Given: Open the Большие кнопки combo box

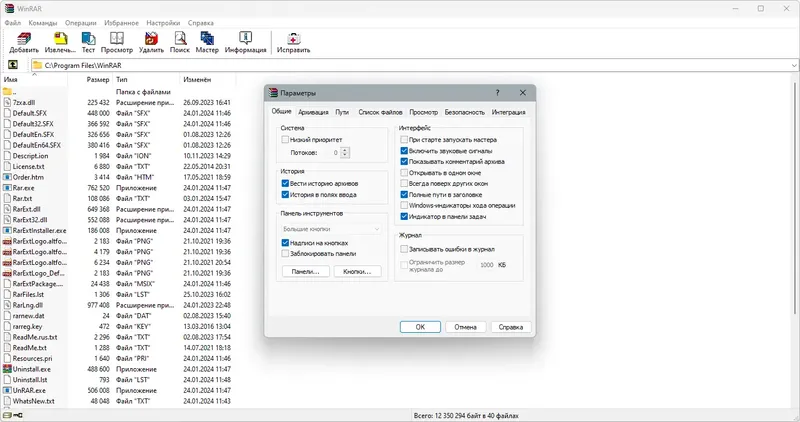Looking at the screenshot, I should click(x=331, y=229).
